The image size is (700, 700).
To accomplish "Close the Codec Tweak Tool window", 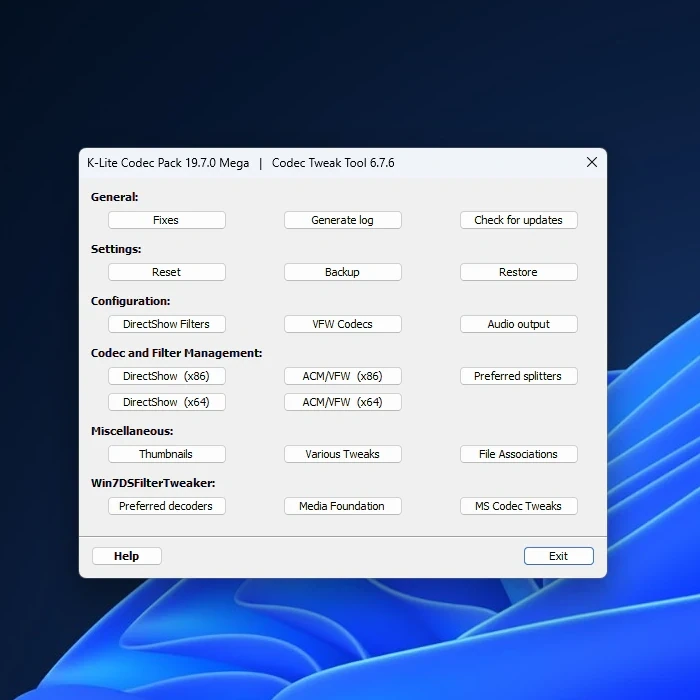I will click(592, 162).
